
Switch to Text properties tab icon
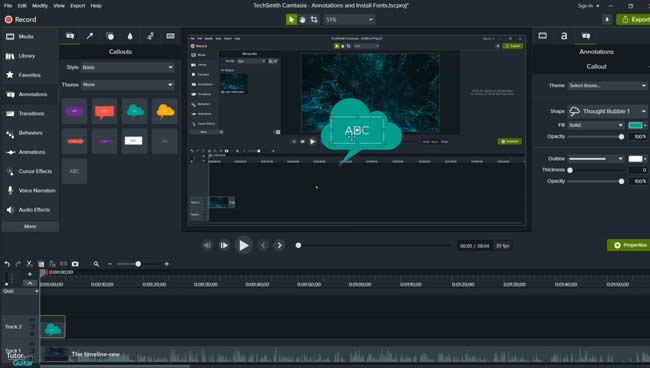[564, 36]
